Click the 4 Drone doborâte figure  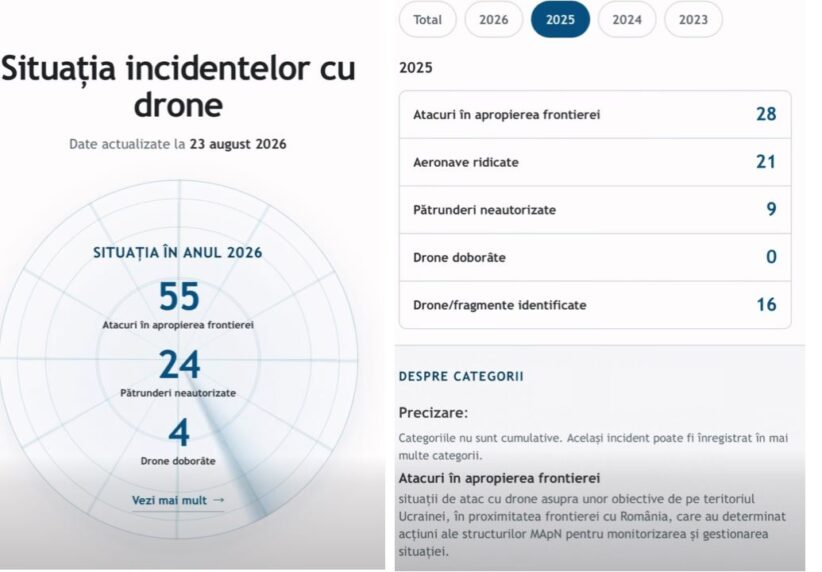[179, 433]
